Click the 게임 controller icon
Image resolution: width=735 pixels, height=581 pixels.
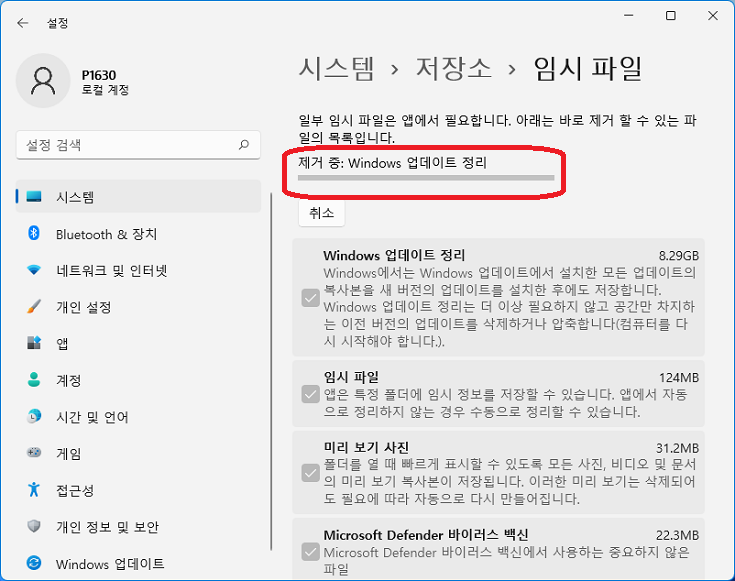click(x=34, y=453)
